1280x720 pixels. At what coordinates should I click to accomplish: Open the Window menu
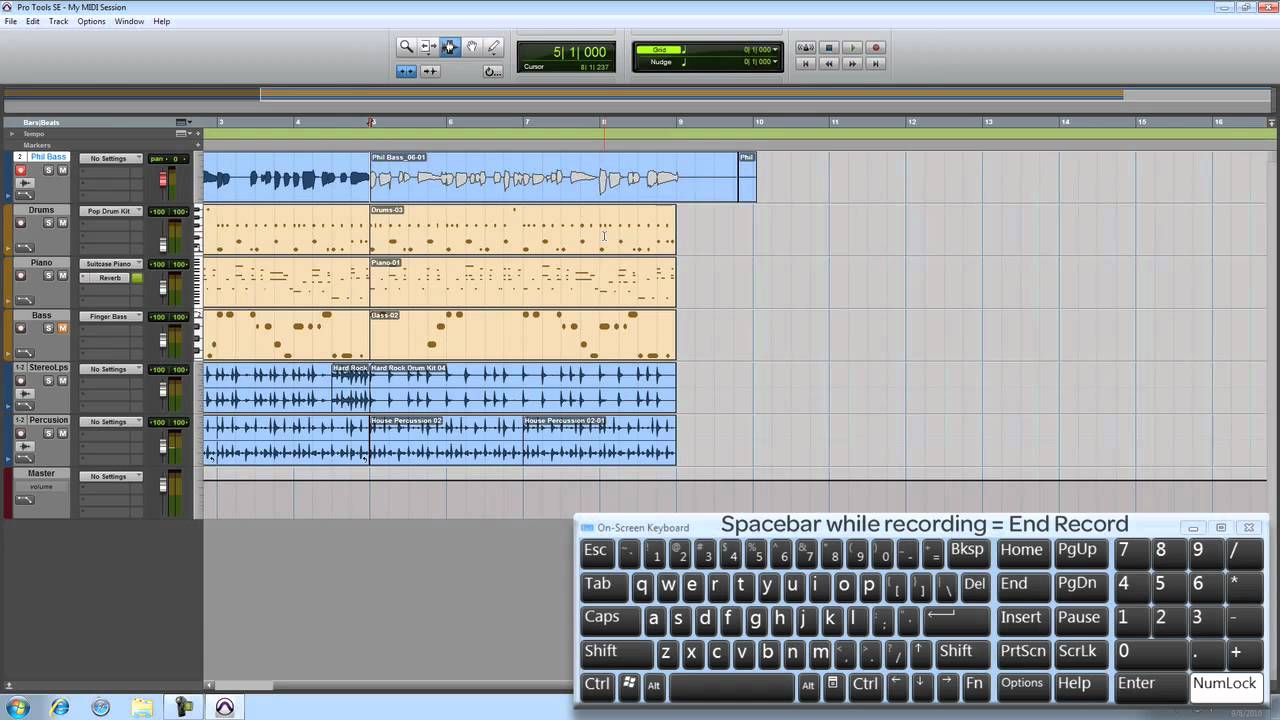pos(129,21)
